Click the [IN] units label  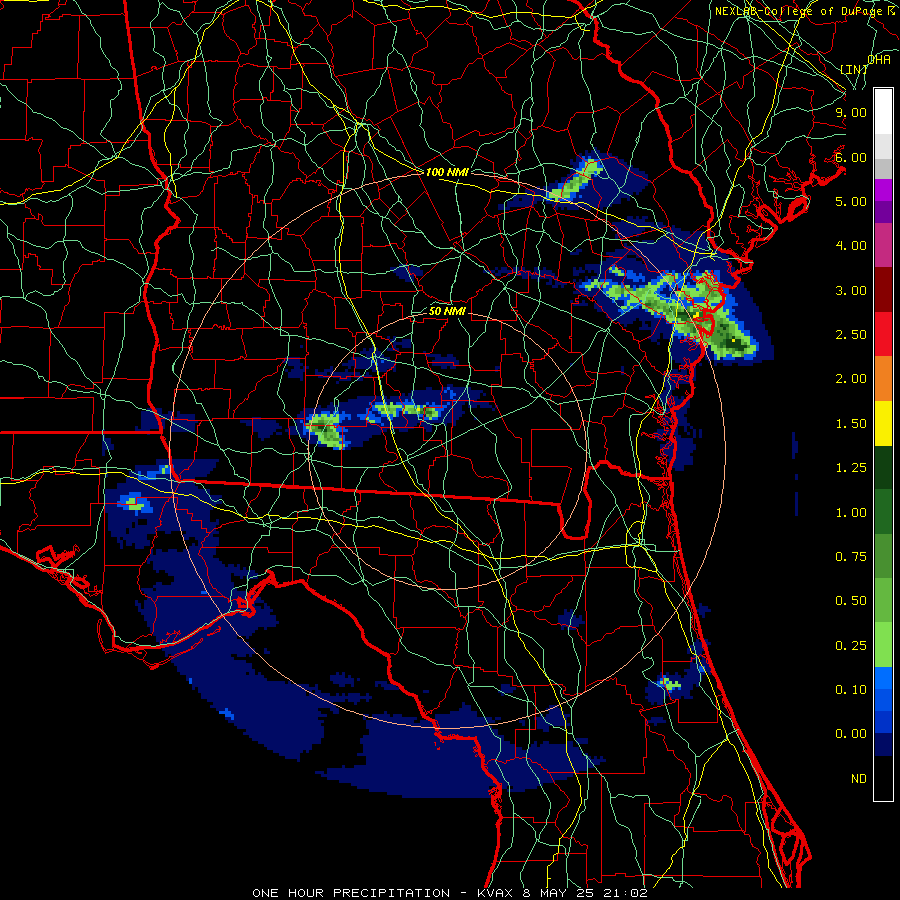[x=854, y=69]
